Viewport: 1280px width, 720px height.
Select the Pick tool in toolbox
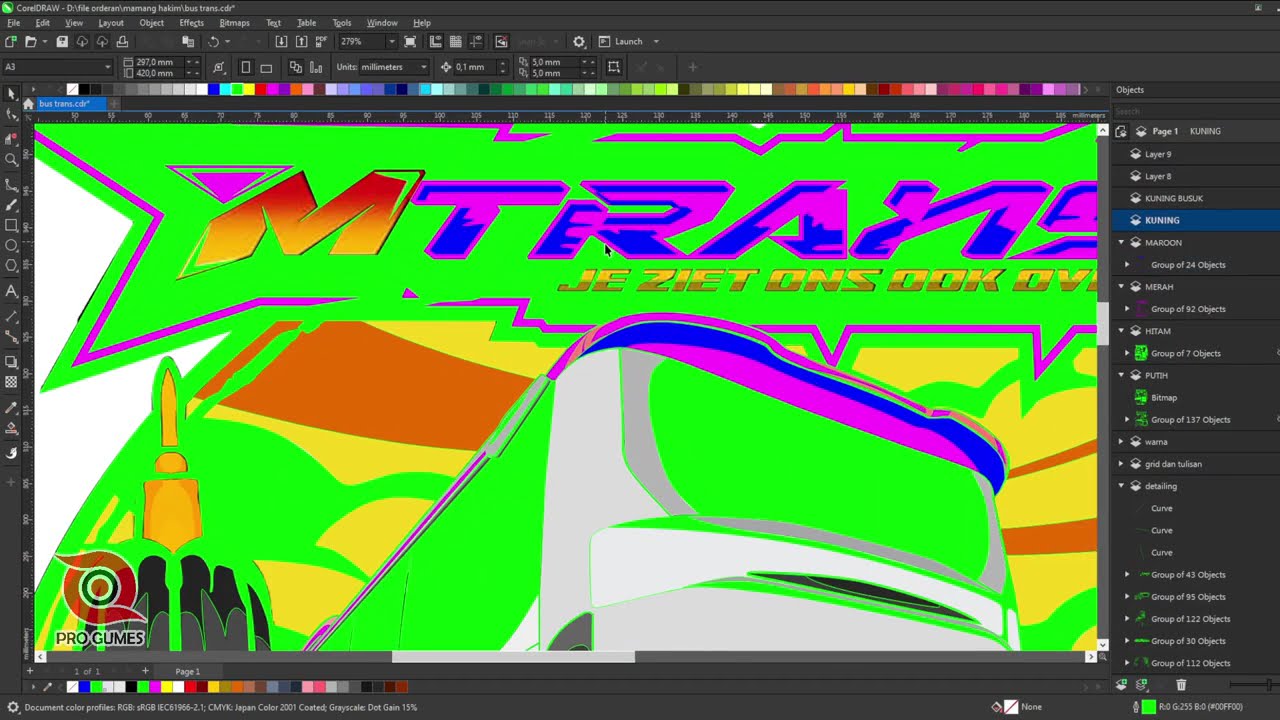pos(11,94)
